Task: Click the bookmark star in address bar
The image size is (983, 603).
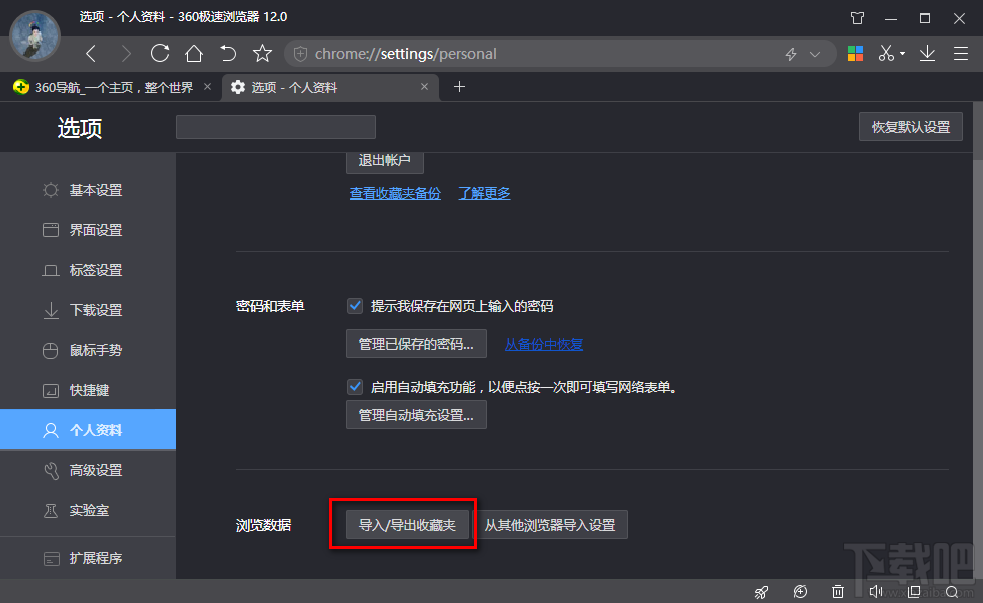Action: pyautogui.click(x=261, y=53)
